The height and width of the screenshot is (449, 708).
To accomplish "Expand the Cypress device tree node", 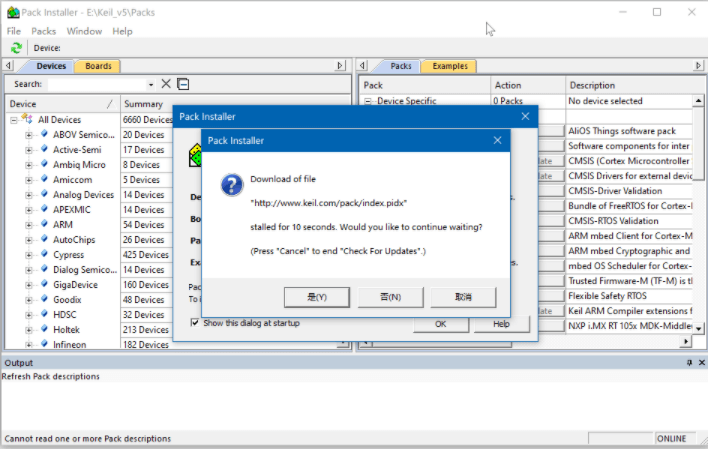I will tap(29, 254).
